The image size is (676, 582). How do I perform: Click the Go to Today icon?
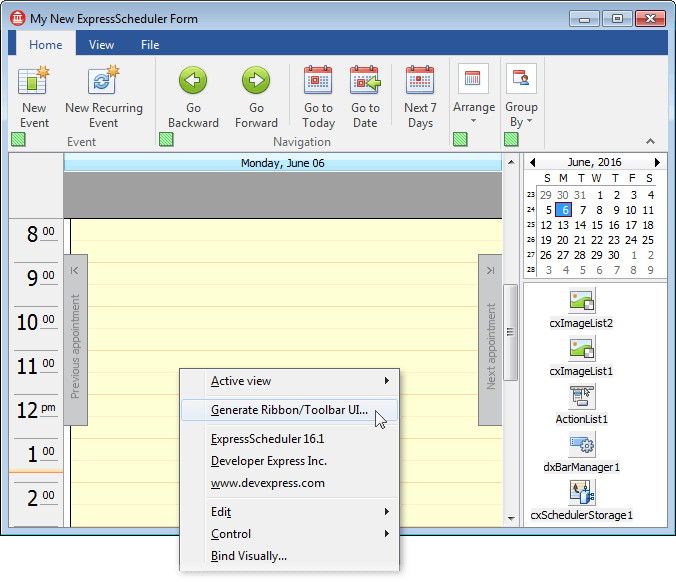pos(318,81)
